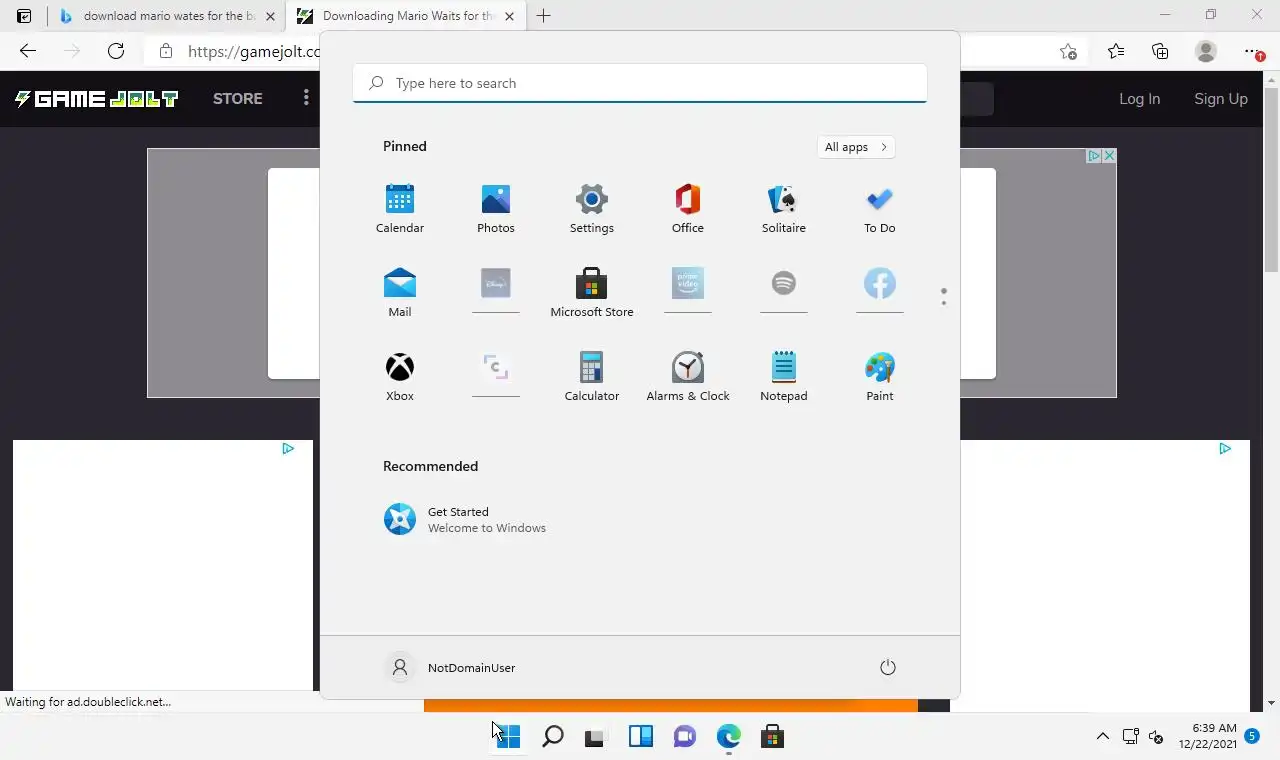The width and height of the screenshot is (1280, 760).
Task: Click the AdChoices icon on left ad
Action: point(288,448)
